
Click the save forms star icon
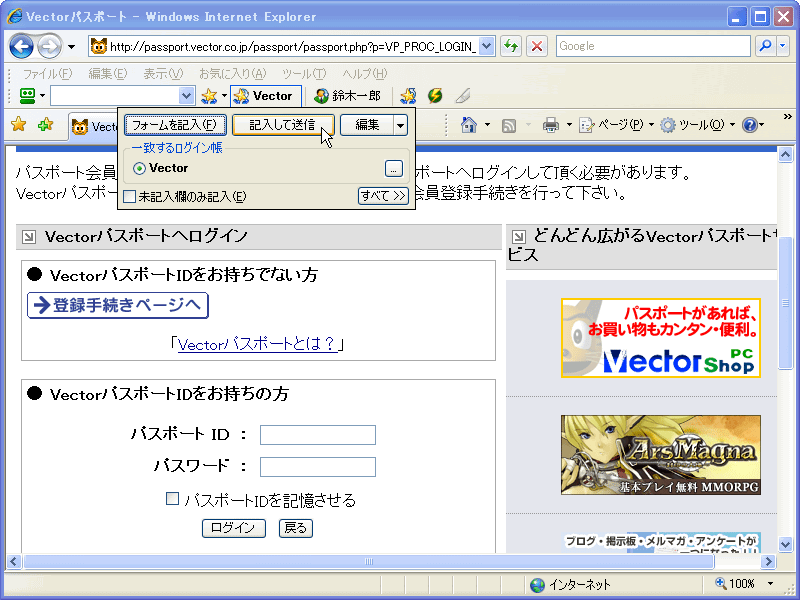(x=408, y=95)
